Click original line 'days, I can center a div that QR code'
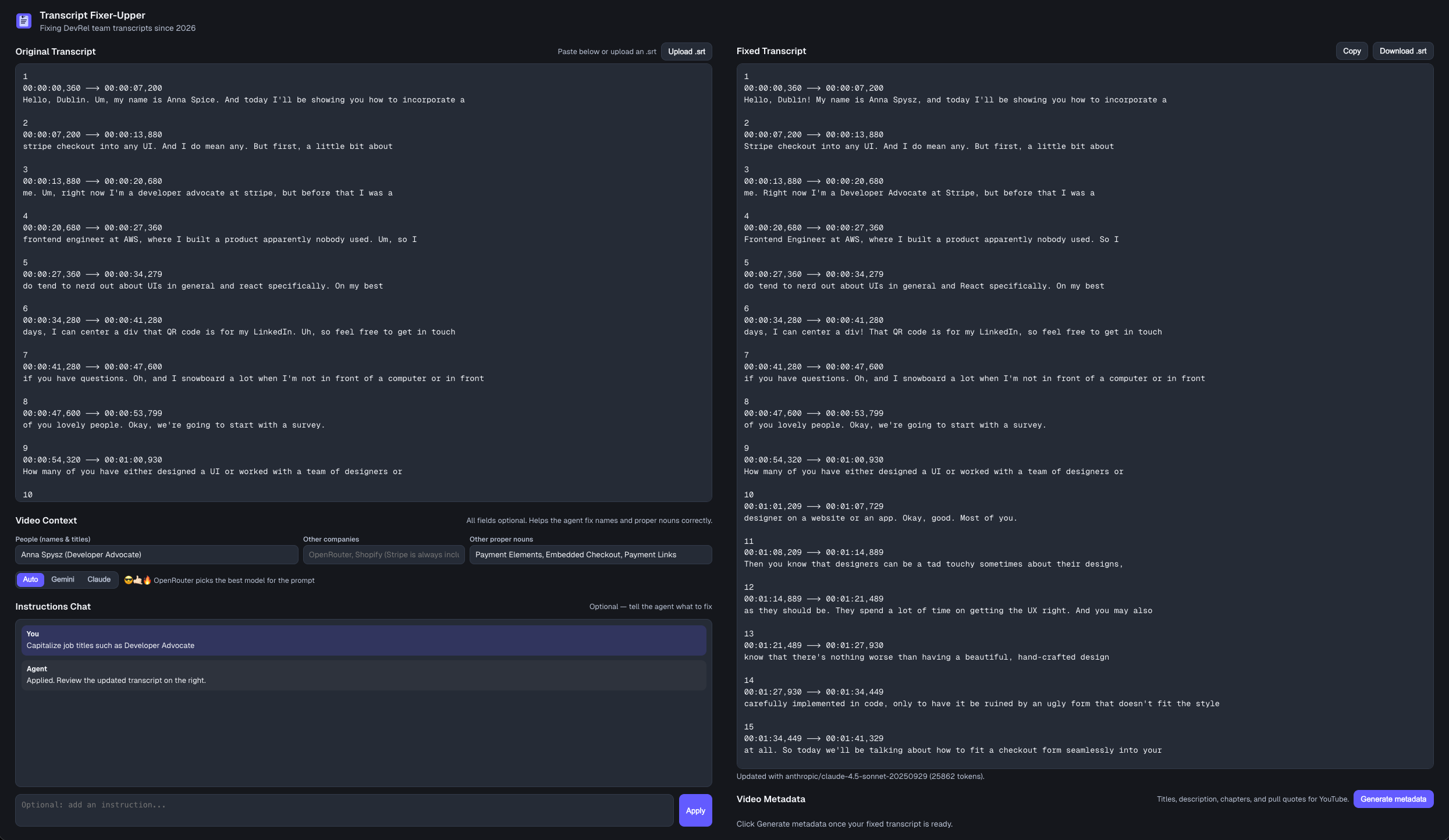Viewport: 1449px width, 840px height. tap(239, 332)
